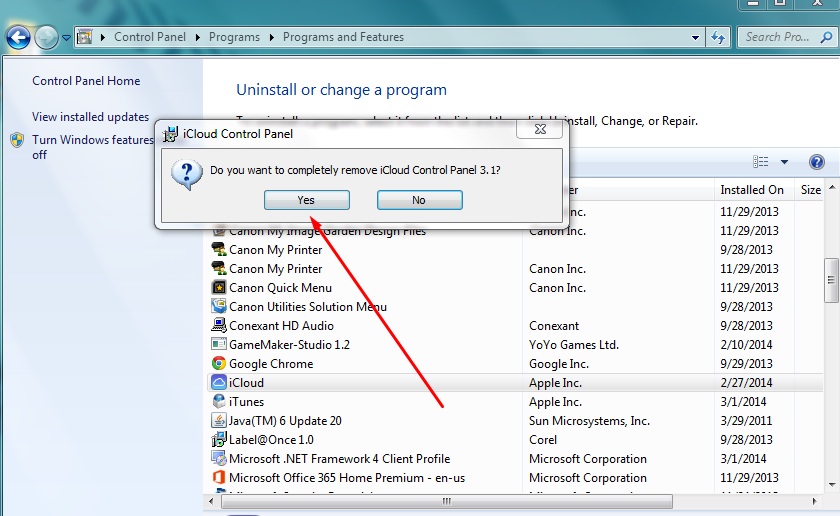Viewport: 840px width, 516px height.
Task: Select Canon Utilities Solution Menu icon
Action: pos(219,306)
